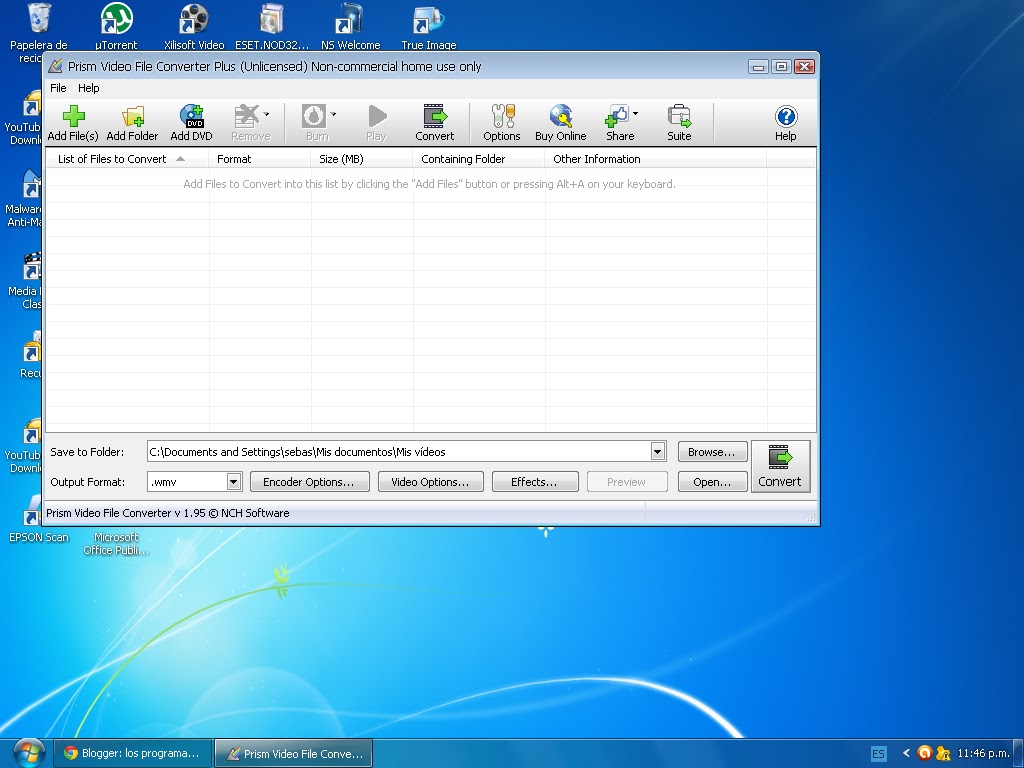1024x768 pixels.
Task: Expand the Save to Folder path dropdown
Action: pos(657,452)
